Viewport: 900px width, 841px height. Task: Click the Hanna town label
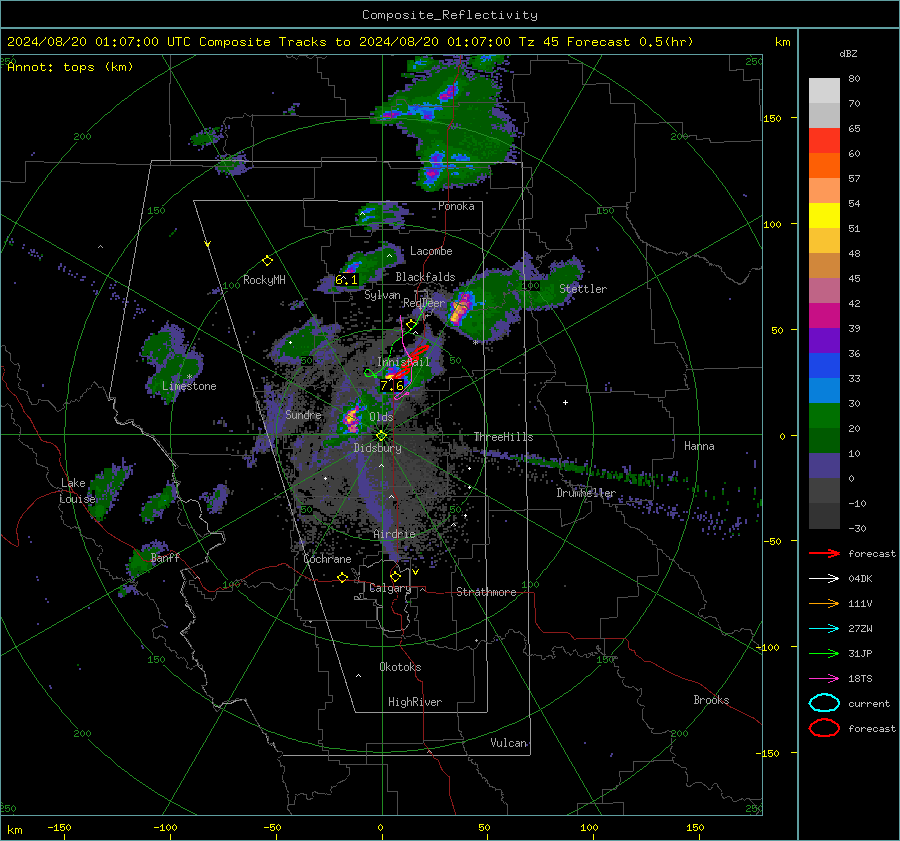699,446
